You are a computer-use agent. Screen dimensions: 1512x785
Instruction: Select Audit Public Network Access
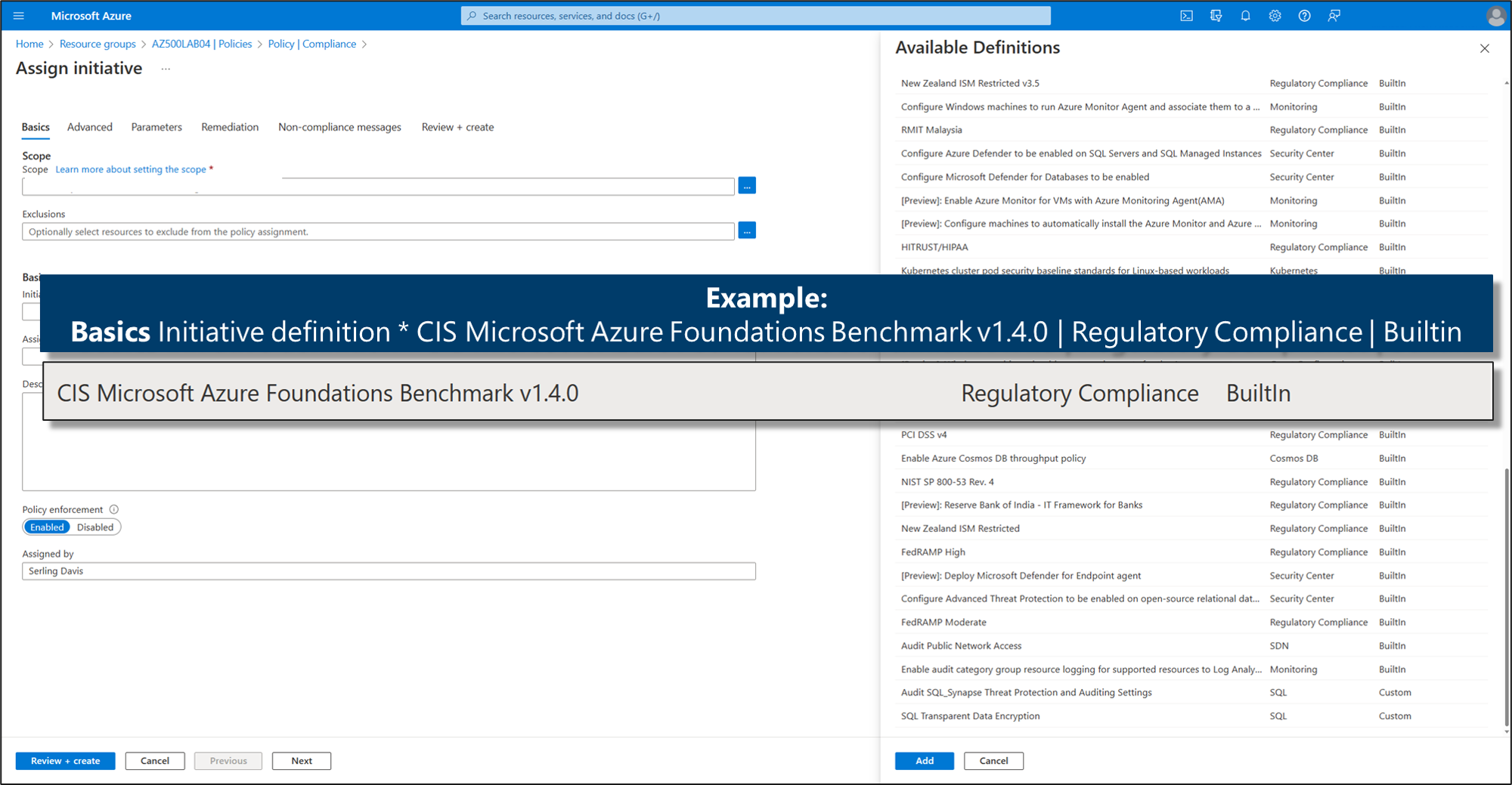pos(1191,646)
